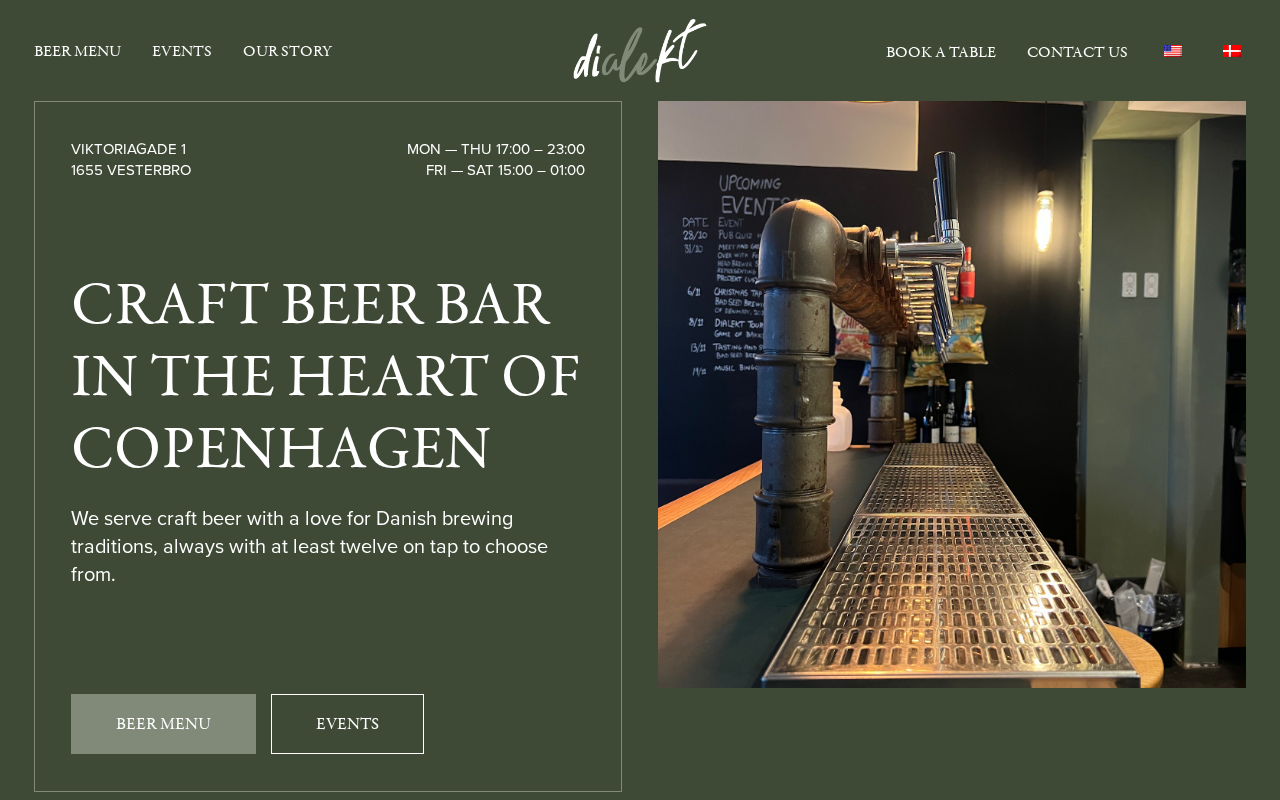The image size is (1280, 800).
Task: Click the dialekt logo in the header
Action: coord(640,51)
